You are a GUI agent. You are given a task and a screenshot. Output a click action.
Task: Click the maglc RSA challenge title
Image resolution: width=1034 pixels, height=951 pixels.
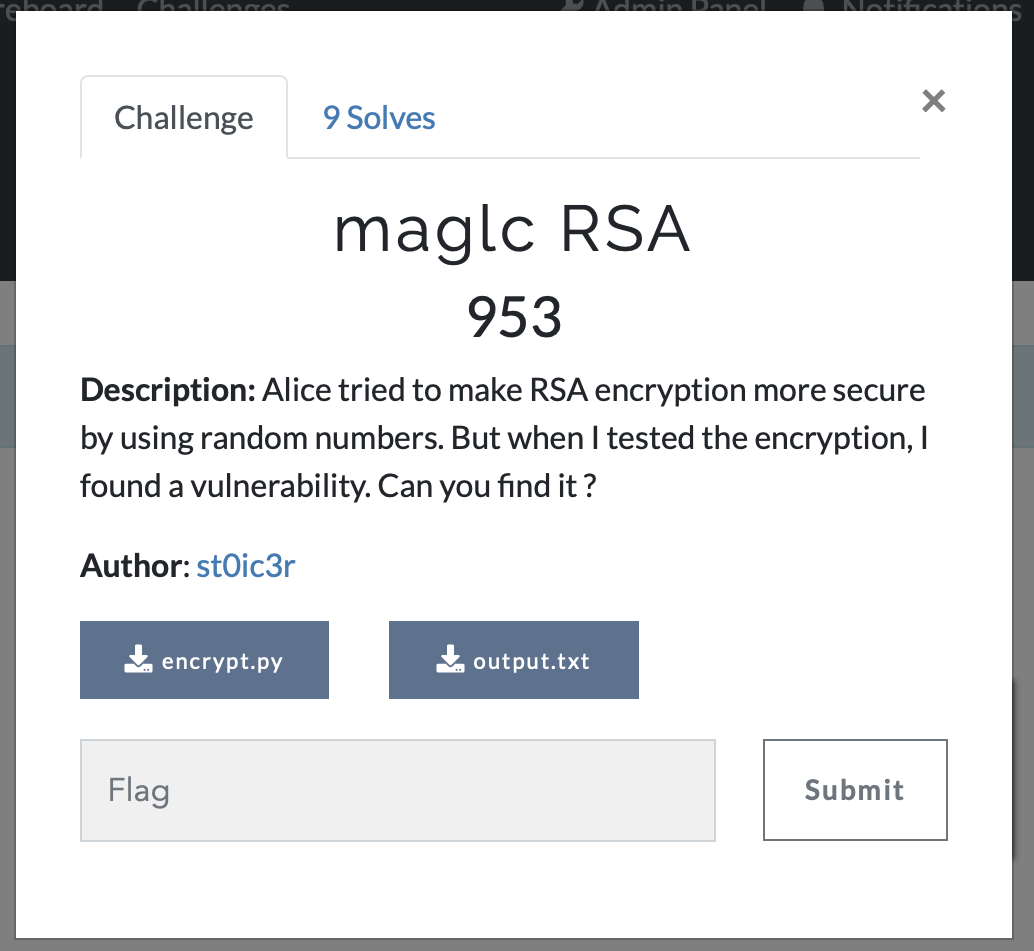click(x=512, y=231)
